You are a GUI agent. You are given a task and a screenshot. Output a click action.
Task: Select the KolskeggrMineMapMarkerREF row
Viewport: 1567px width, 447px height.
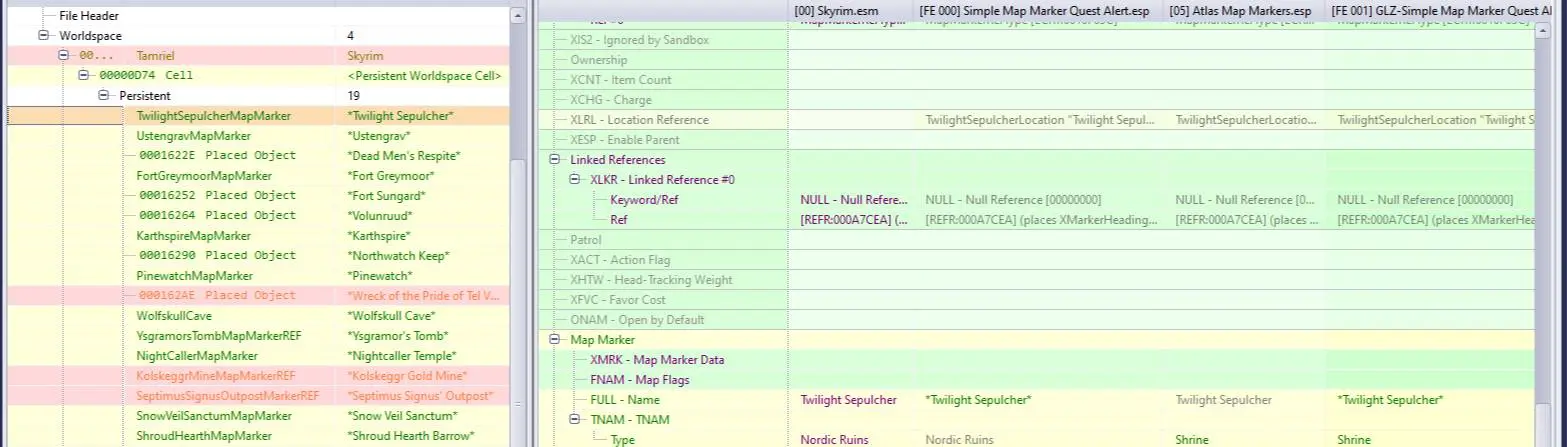(258, 376)
